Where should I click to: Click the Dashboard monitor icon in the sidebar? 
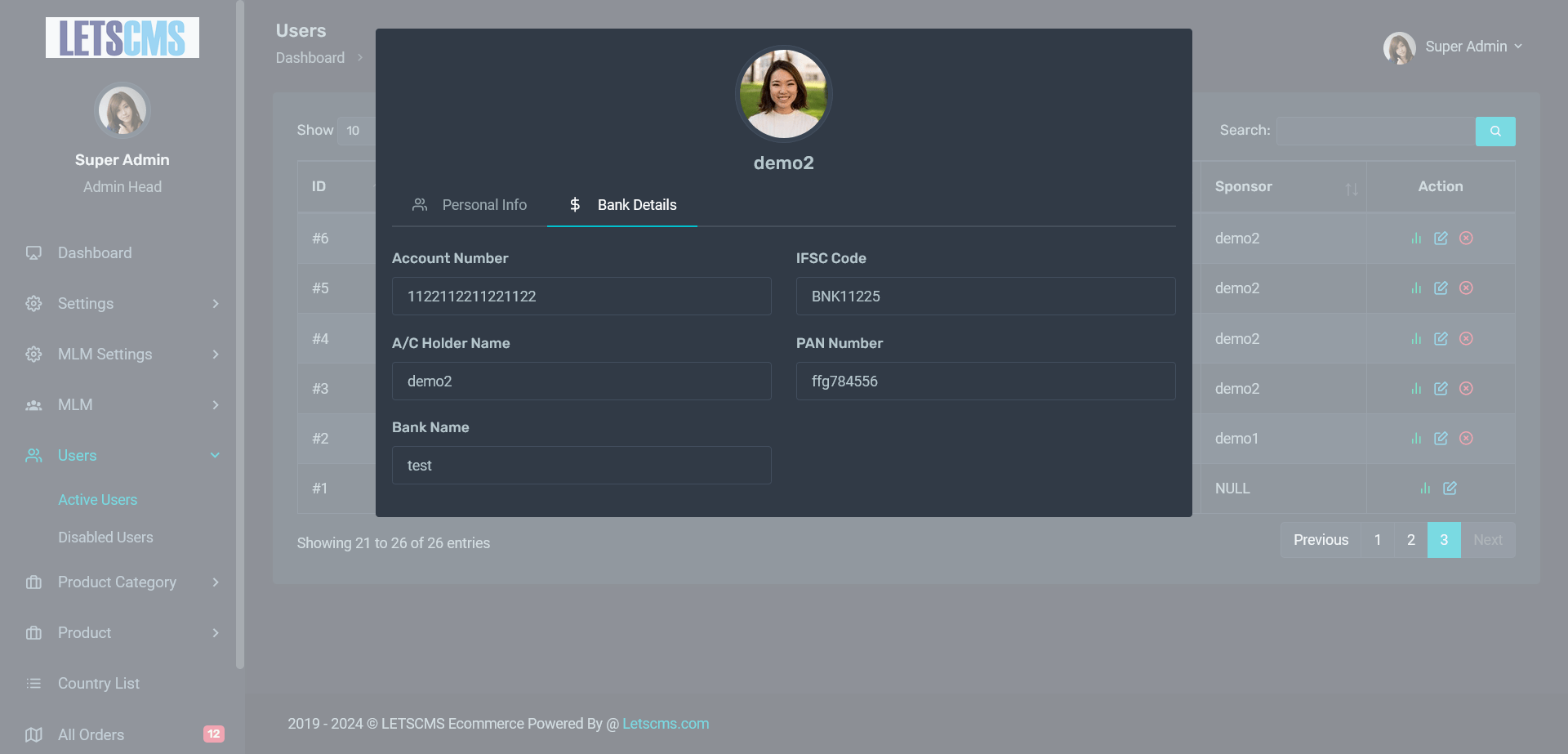[33, 252]
